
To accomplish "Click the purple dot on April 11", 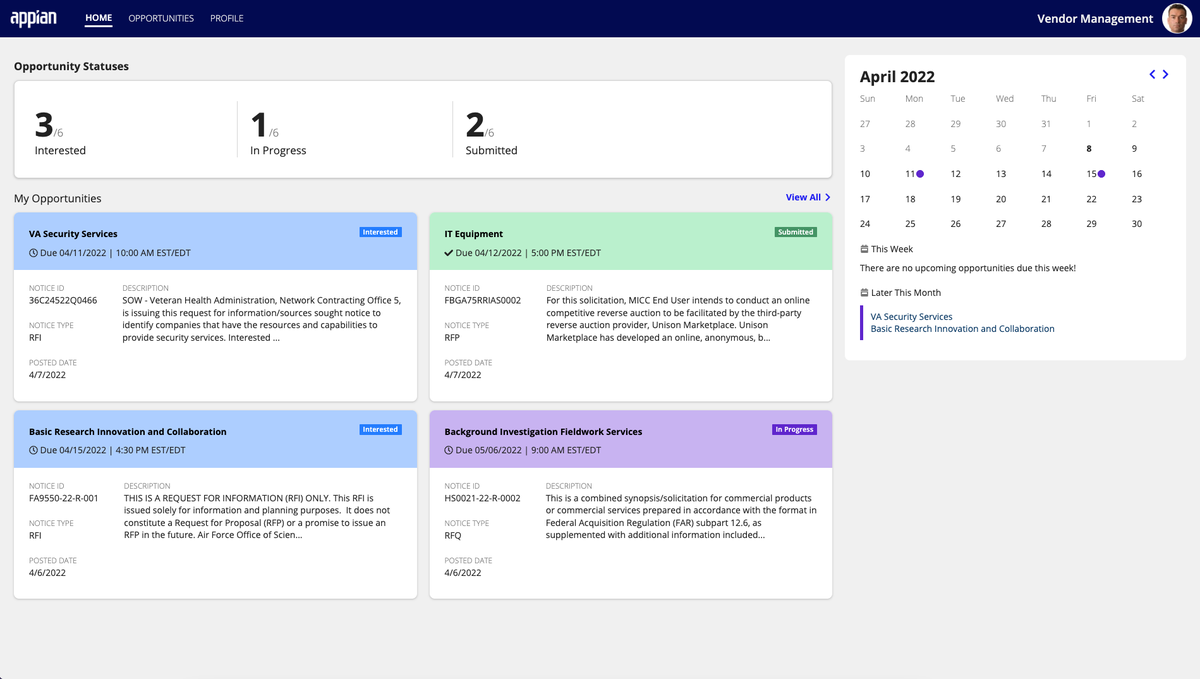I will pyautogui.click(x=920, y=174).
